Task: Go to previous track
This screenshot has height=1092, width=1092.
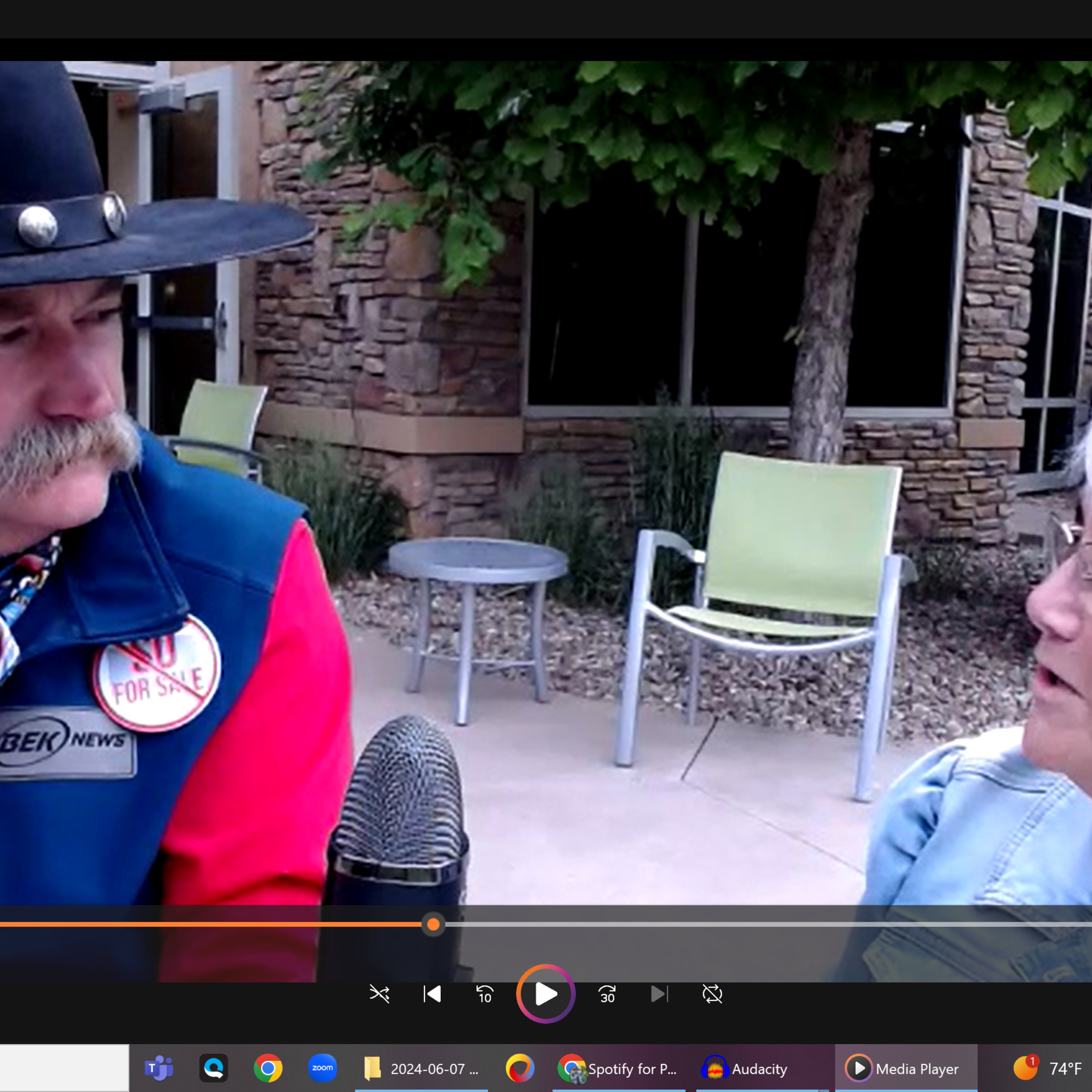Action: [432, 994]
